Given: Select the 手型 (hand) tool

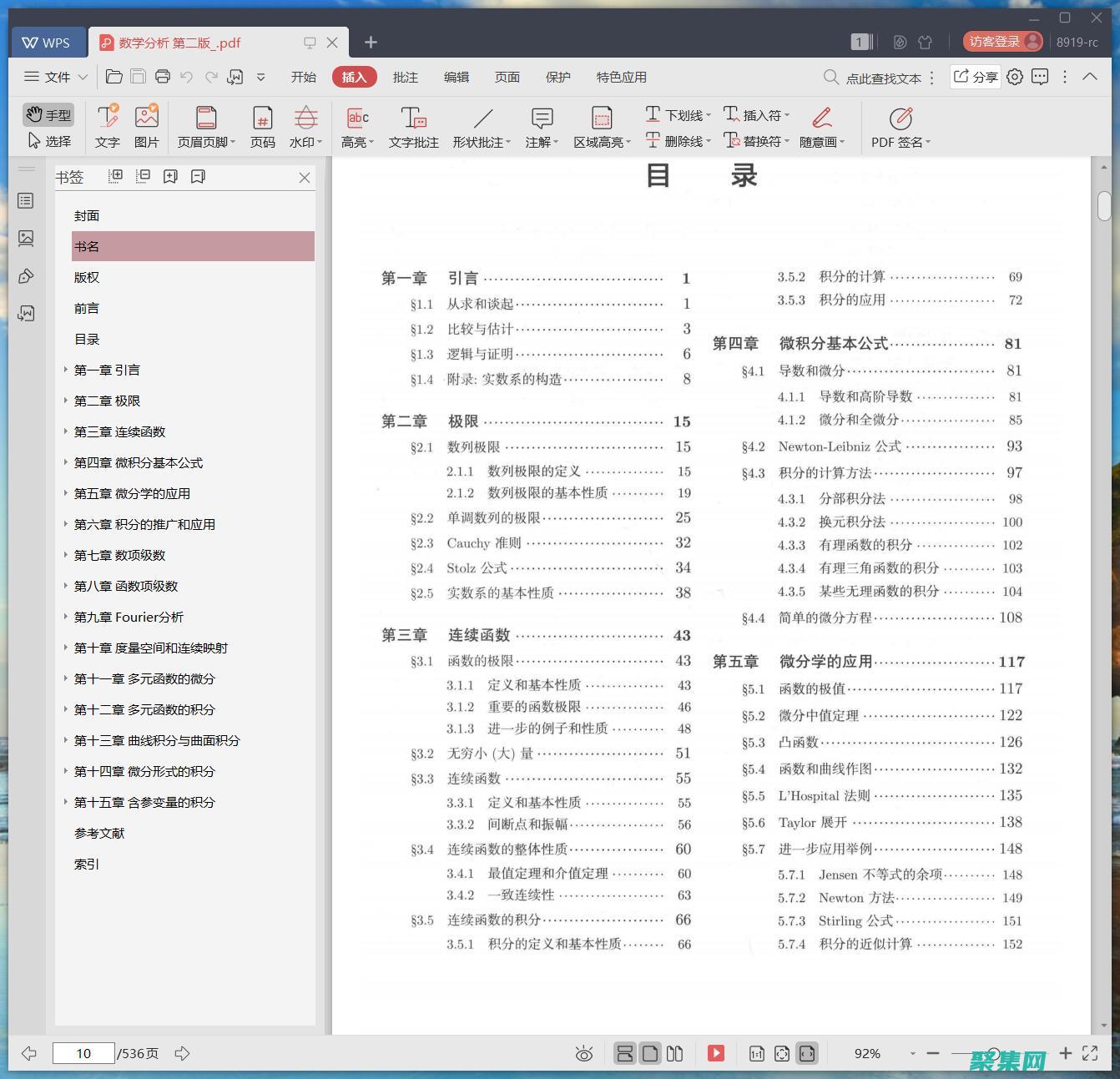Looking at the screenshot, I should tap(48, 114).
